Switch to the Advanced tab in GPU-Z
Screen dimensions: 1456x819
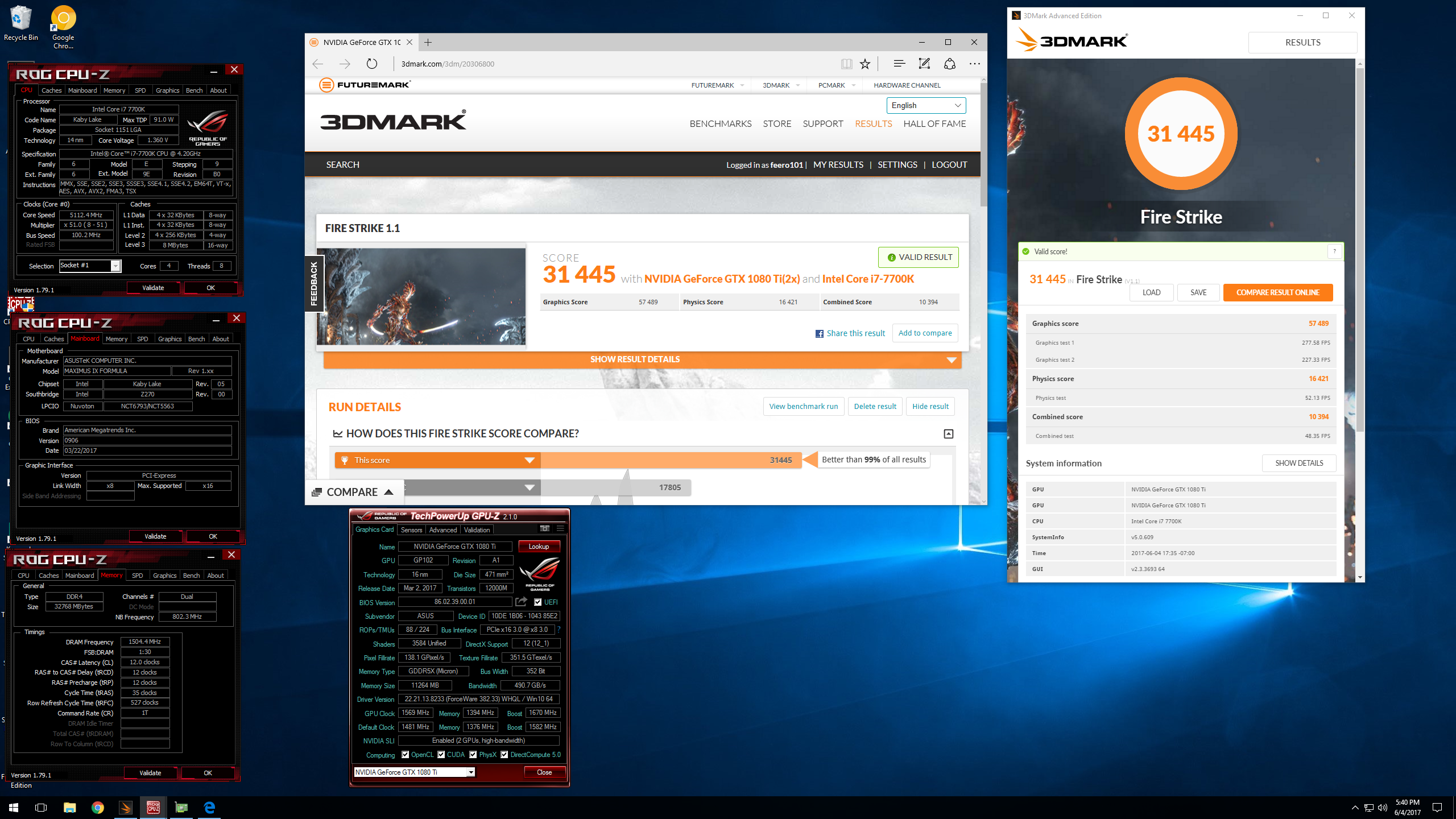click(x=442, y=530)
